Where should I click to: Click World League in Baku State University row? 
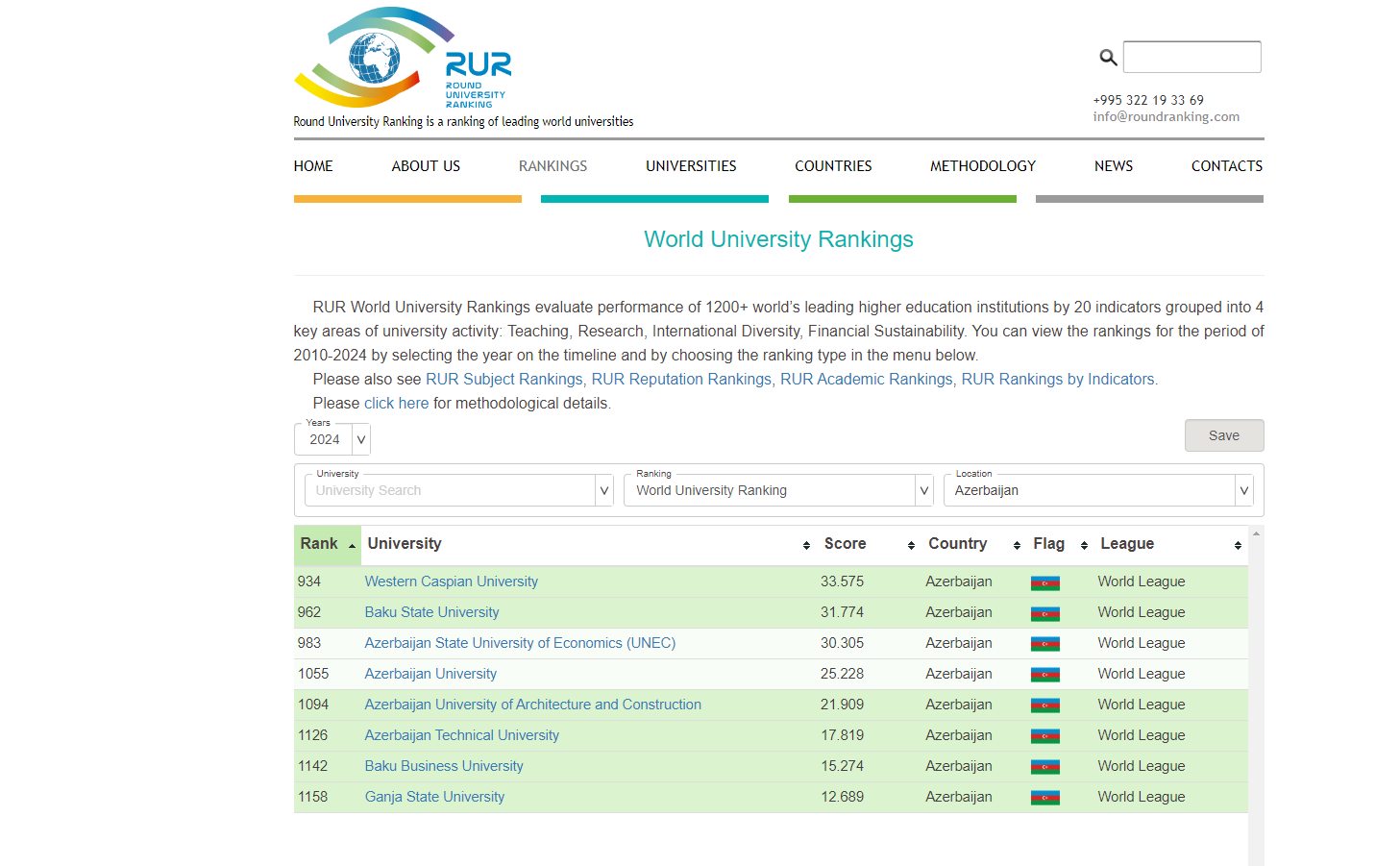point(1142,612)
